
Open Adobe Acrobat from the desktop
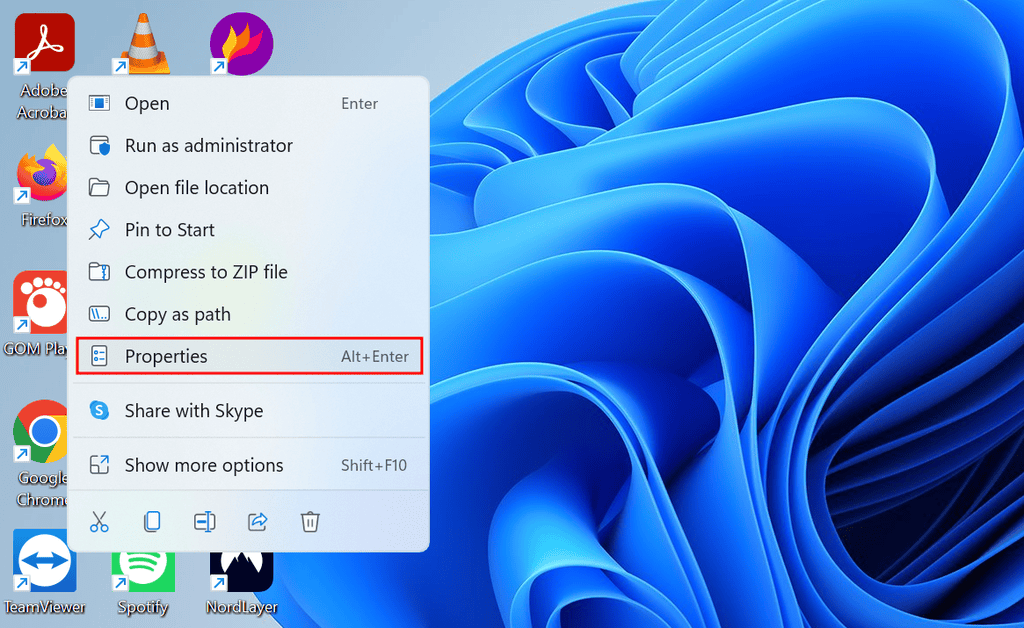coord(42,42)
